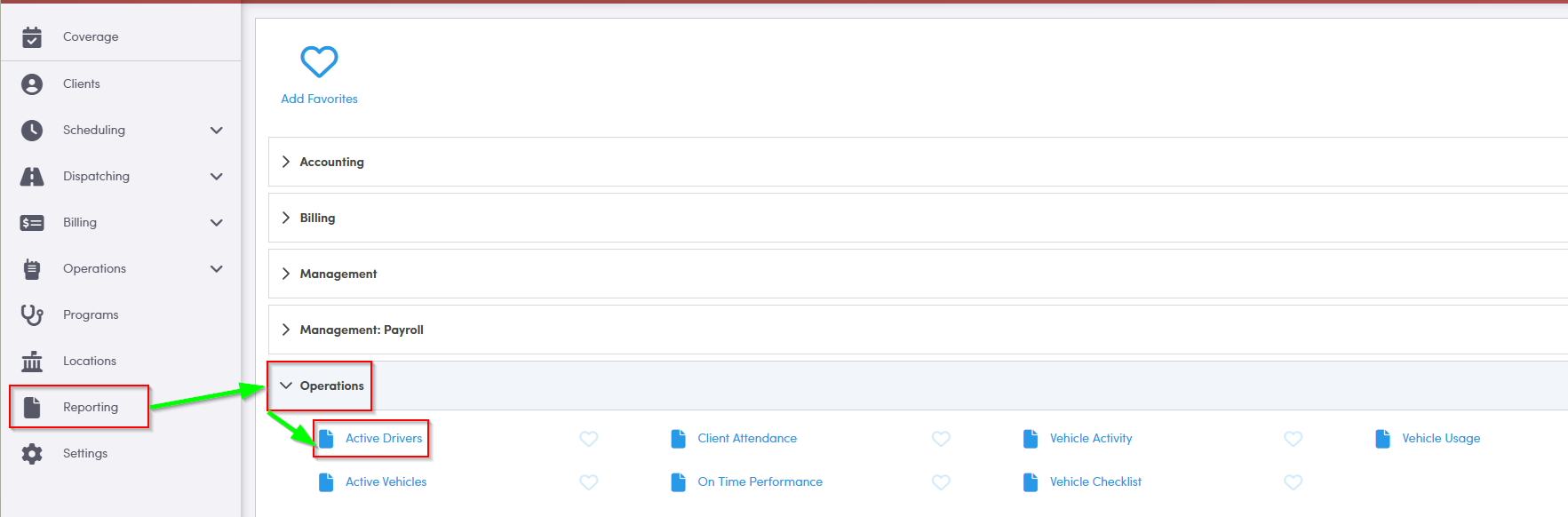Open the Vehicle Activity report link
The width and height of the screenshot is (1568, 517).
[x=1090, y=439]
